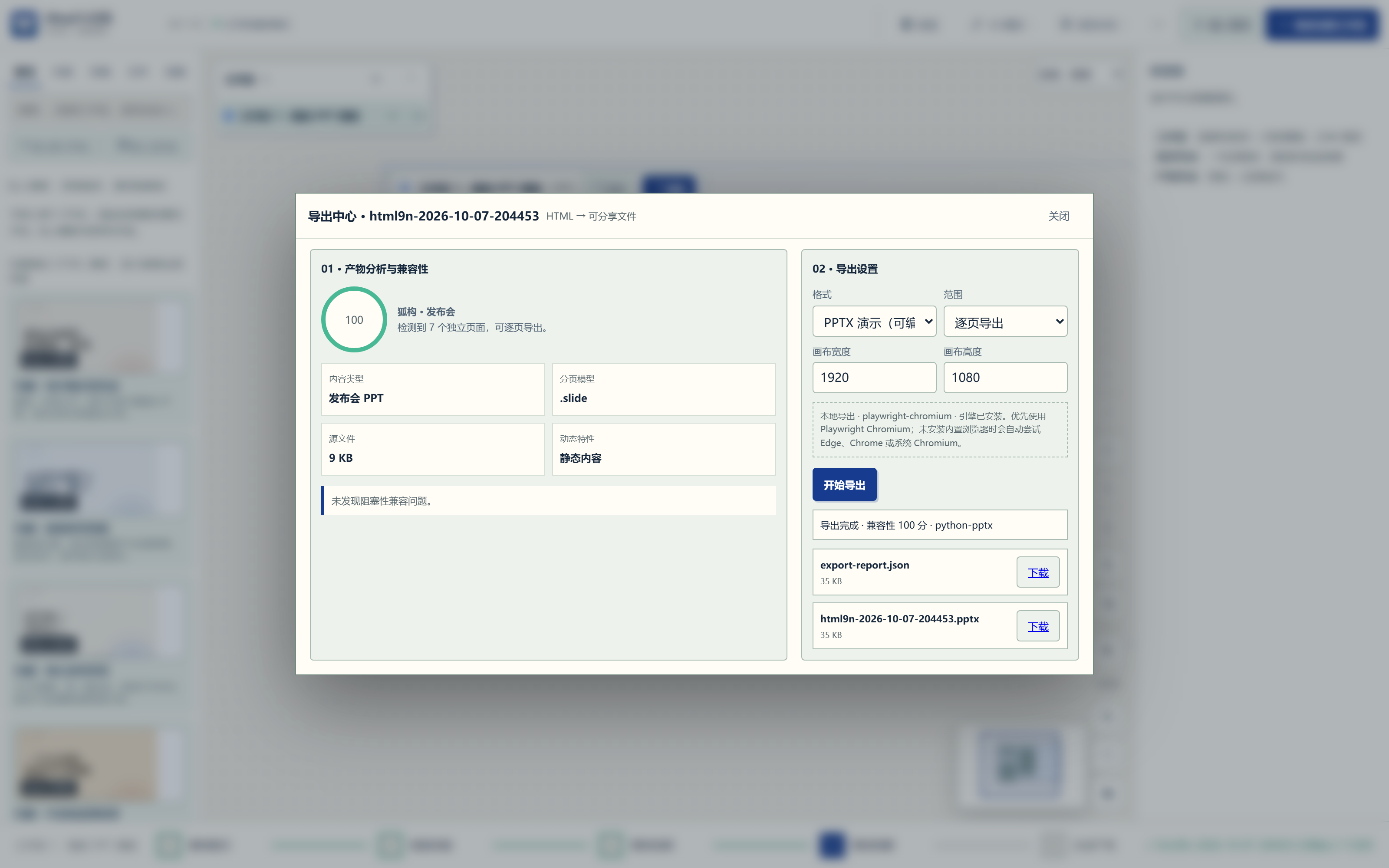The height and width of the screenshot is (868, 1389).
Task: Download the export-report.json file
Action: 1038,572
